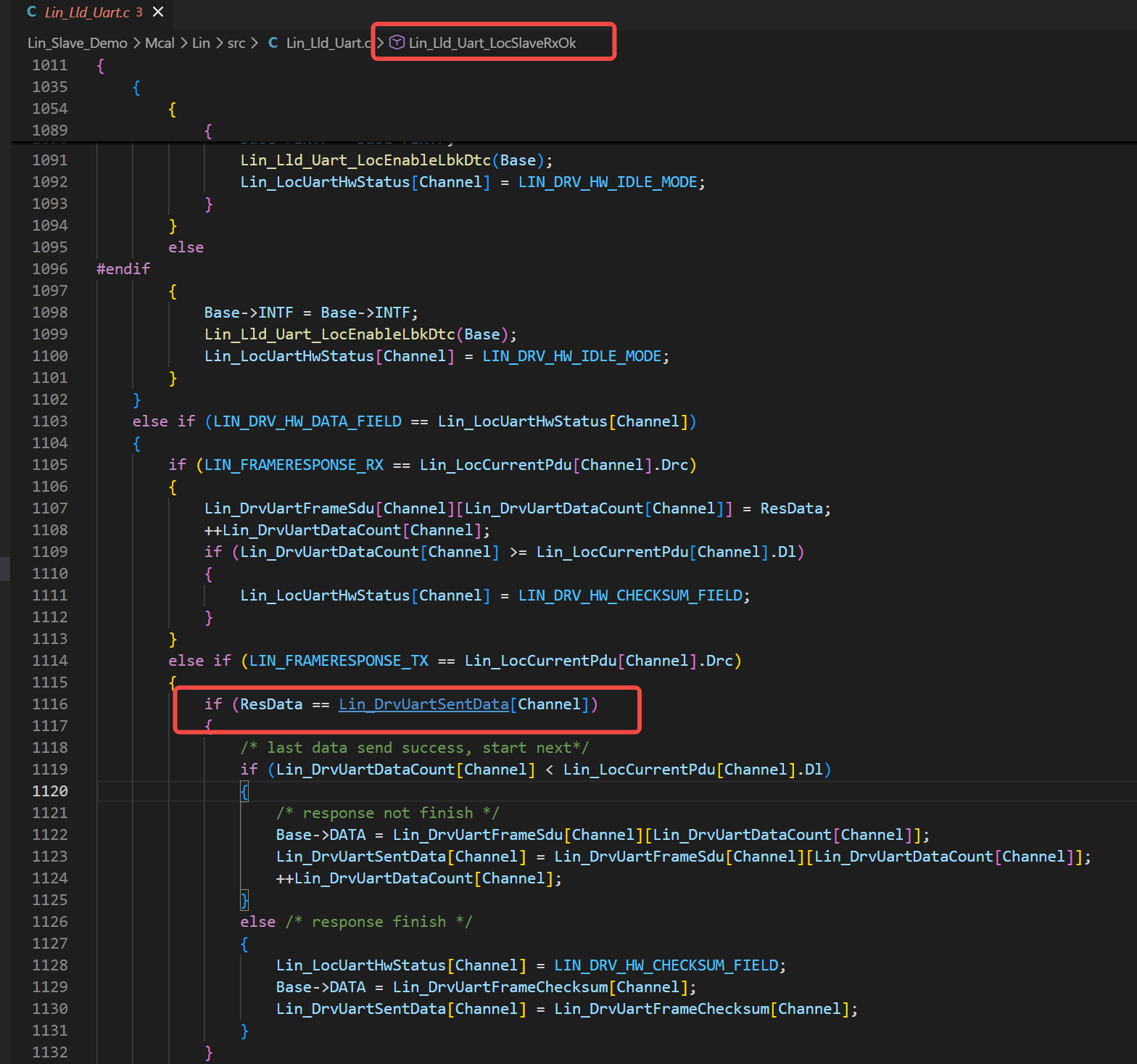Open Lin_Slave_Demo breadcrumb folder
Viewport: 1137px width, 1064px height.
[x=77, y=43]
